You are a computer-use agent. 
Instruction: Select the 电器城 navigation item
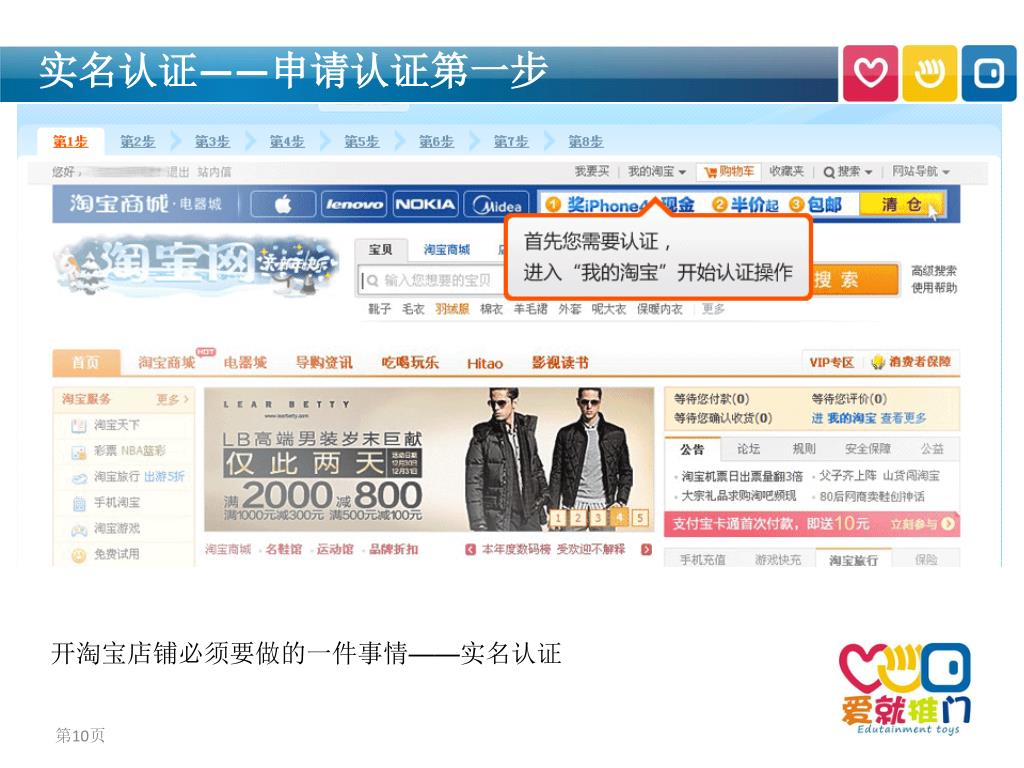click(245, 362)
